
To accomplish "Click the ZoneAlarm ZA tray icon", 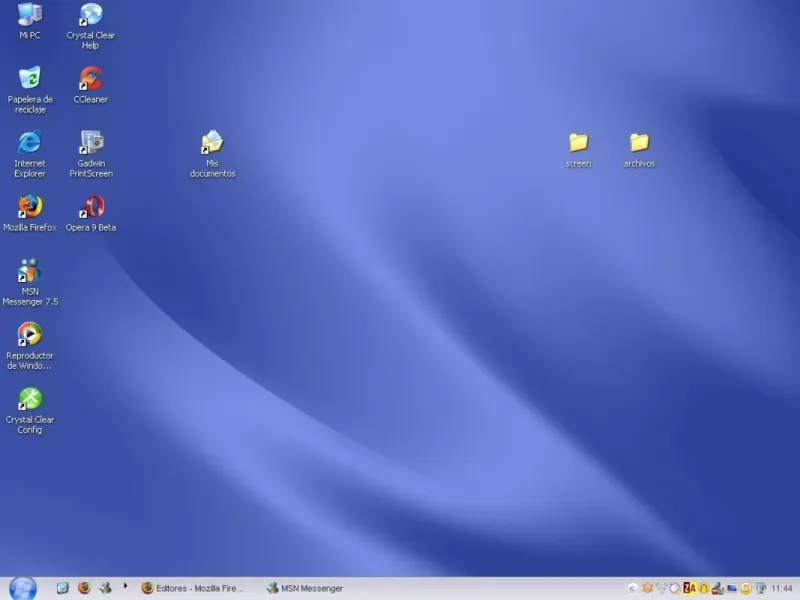I will click(x=690, y=588).
